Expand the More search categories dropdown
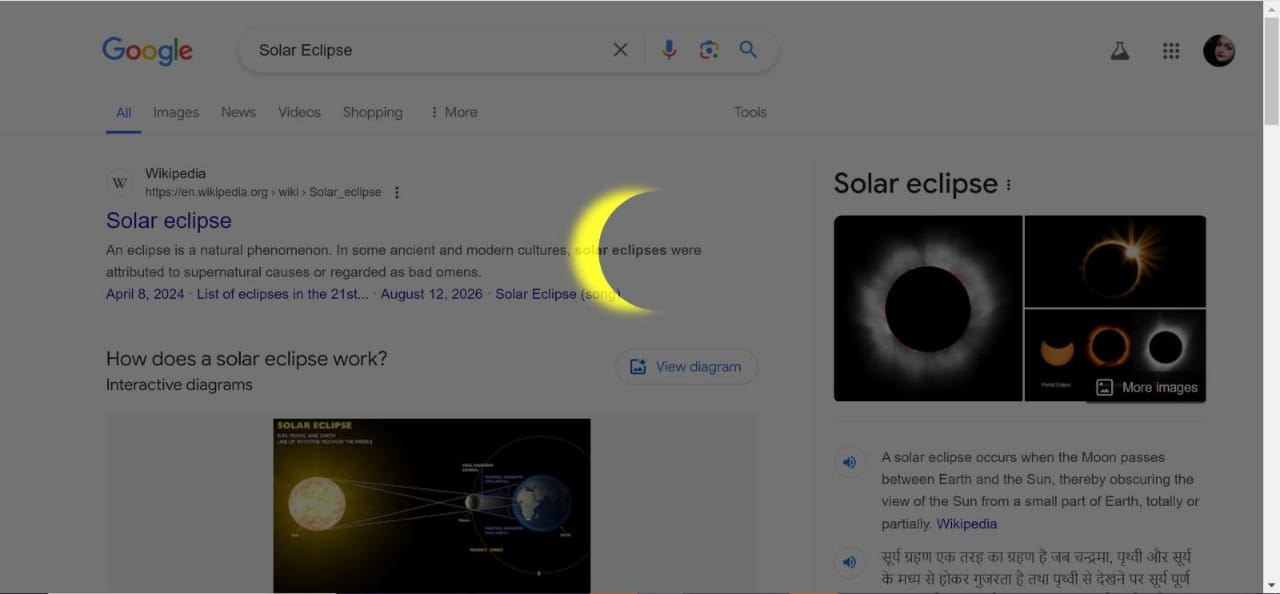Viewport: 1280px width, 594px height. (453, 112)
